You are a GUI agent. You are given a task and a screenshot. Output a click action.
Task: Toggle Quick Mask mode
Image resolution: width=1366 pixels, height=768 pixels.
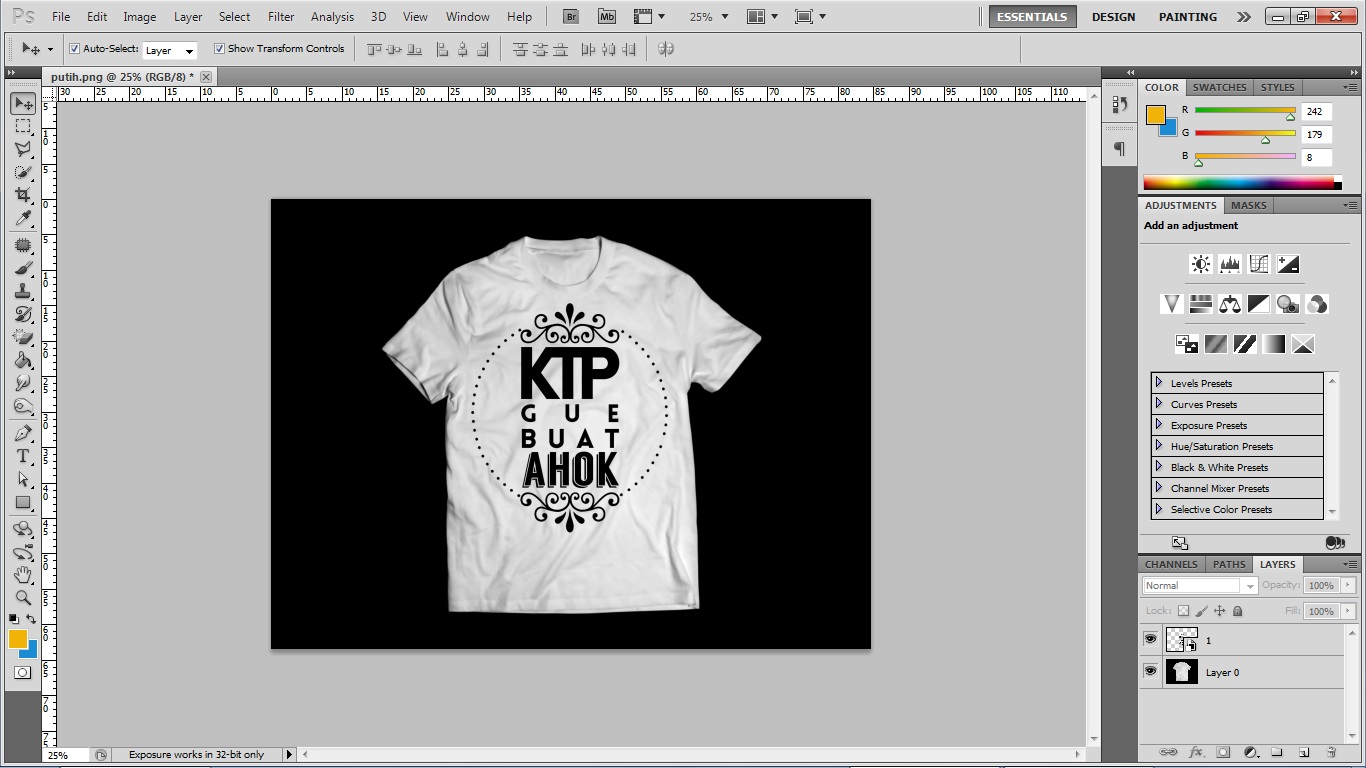tap(22, 673)
